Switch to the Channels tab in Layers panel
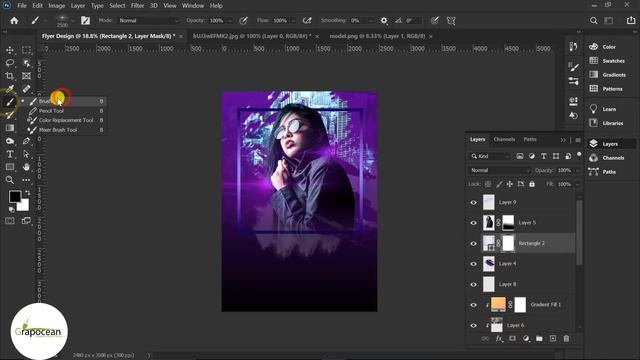The width and height of the screenshot is (640, 360). 504,140
